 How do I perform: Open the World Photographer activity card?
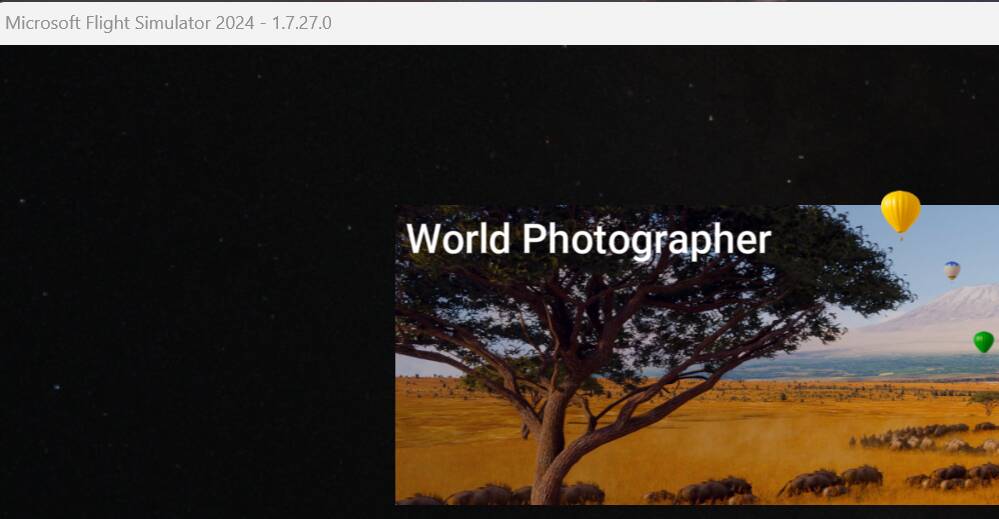(x=697, y=355)
